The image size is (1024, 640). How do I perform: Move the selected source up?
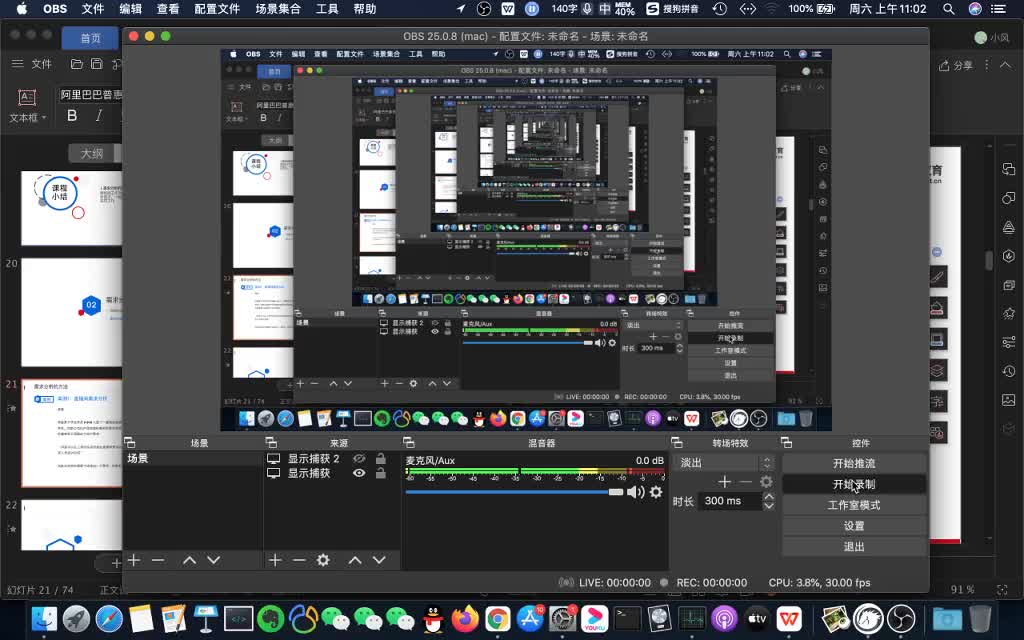point(355,560)
